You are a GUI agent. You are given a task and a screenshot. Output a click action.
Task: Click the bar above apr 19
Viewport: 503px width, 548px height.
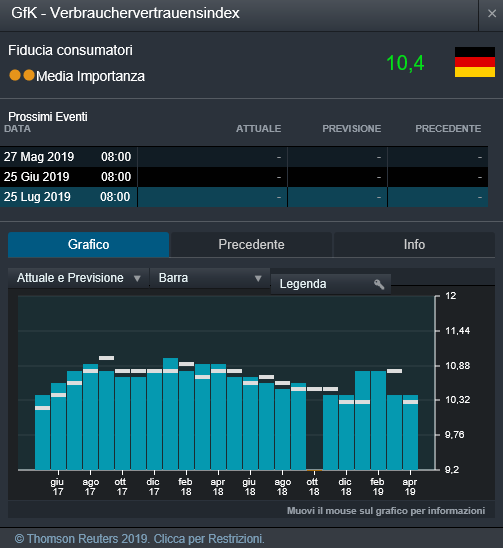click(410, 432)
